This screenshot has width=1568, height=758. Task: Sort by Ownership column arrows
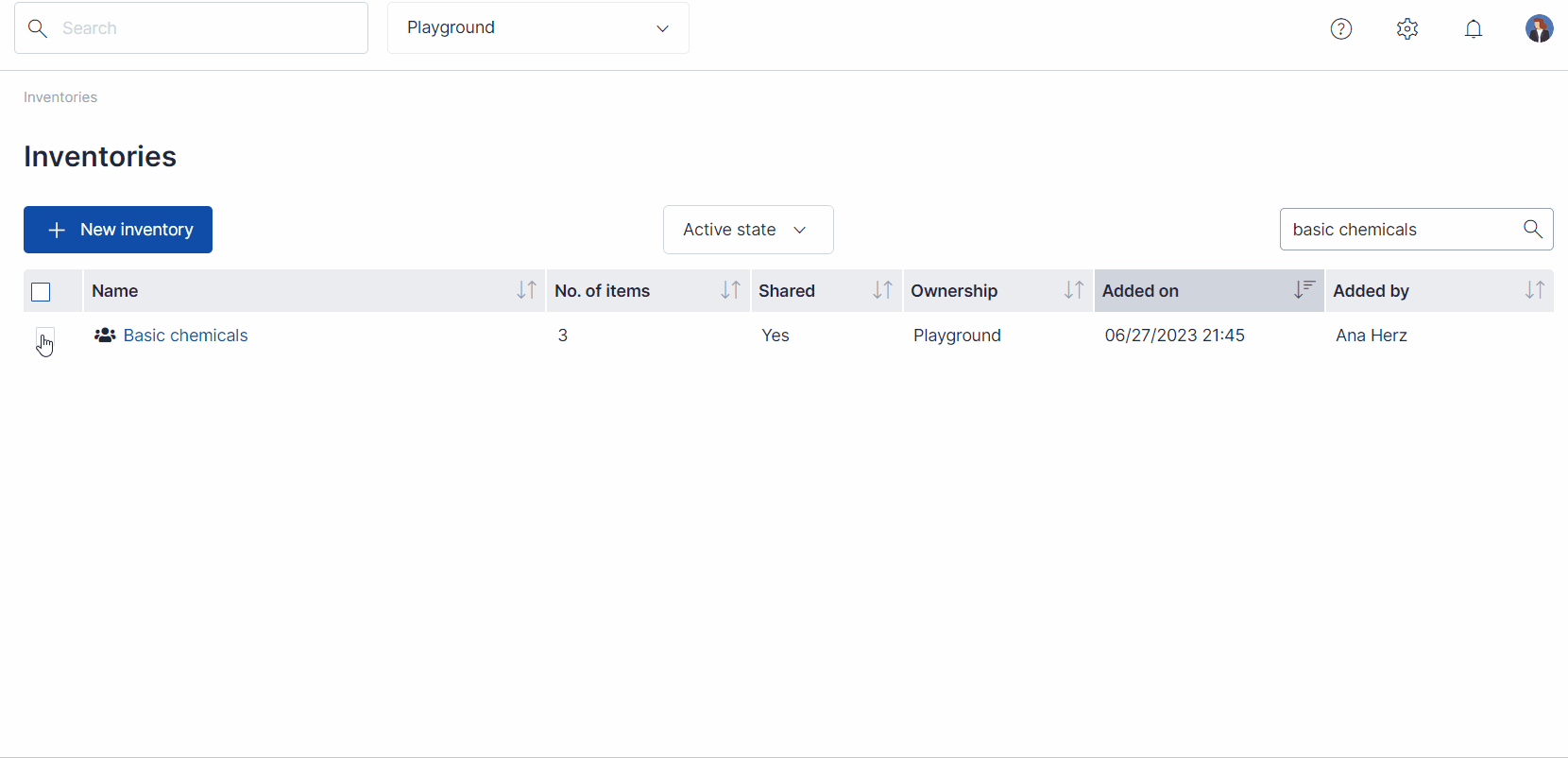pos(1073,290)
